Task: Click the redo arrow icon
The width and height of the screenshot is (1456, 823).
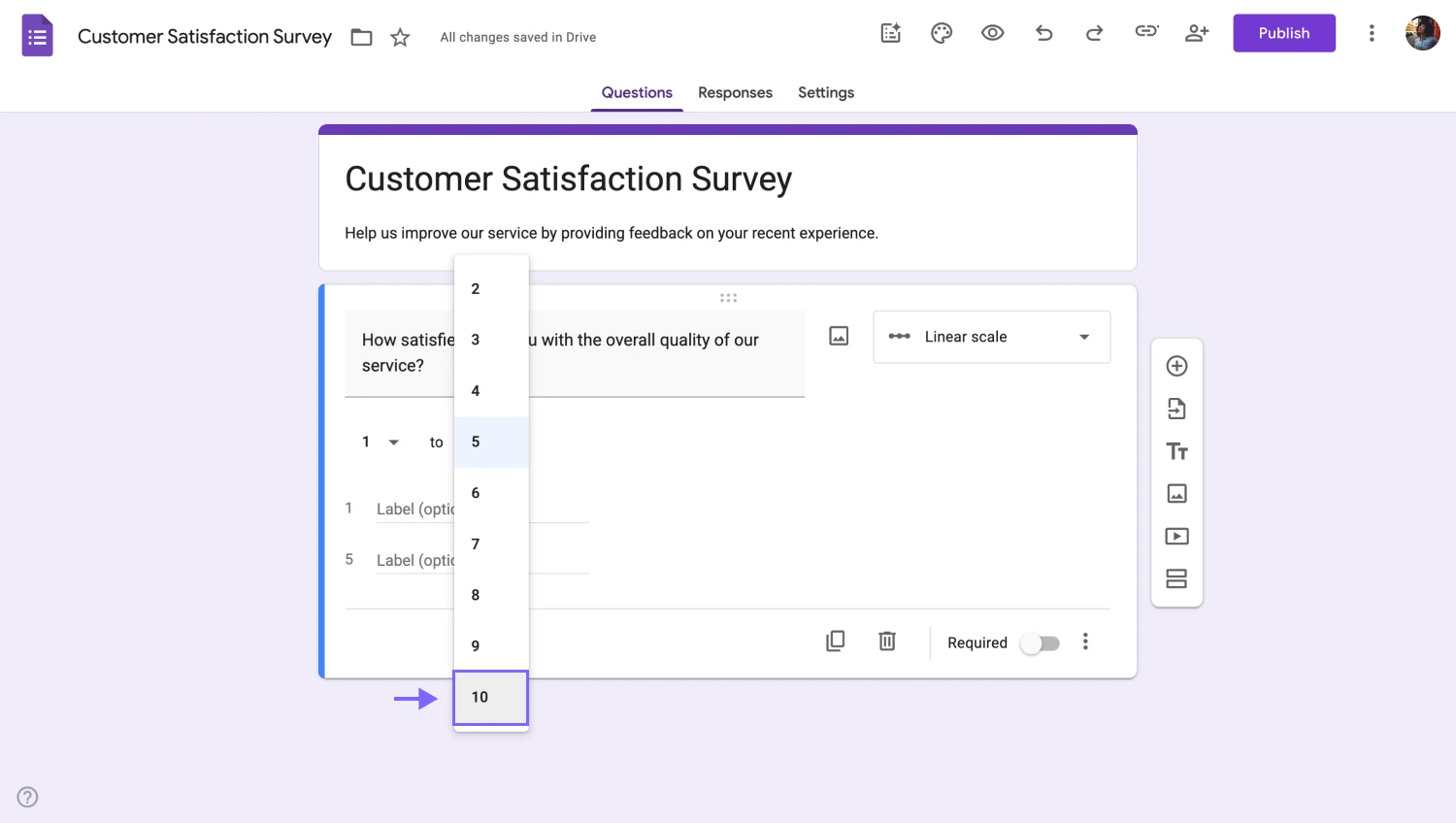Action: pyautogui.click(x=1094, y=33)
